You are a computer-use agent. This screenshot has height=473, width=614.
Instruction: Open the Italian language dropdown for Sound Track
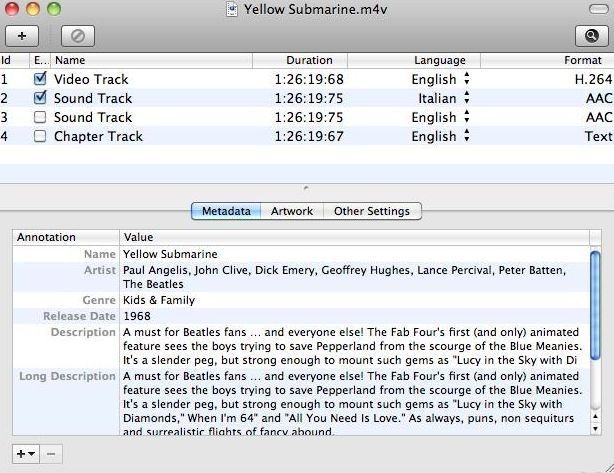pyautogui.click(x=444, y=98)
